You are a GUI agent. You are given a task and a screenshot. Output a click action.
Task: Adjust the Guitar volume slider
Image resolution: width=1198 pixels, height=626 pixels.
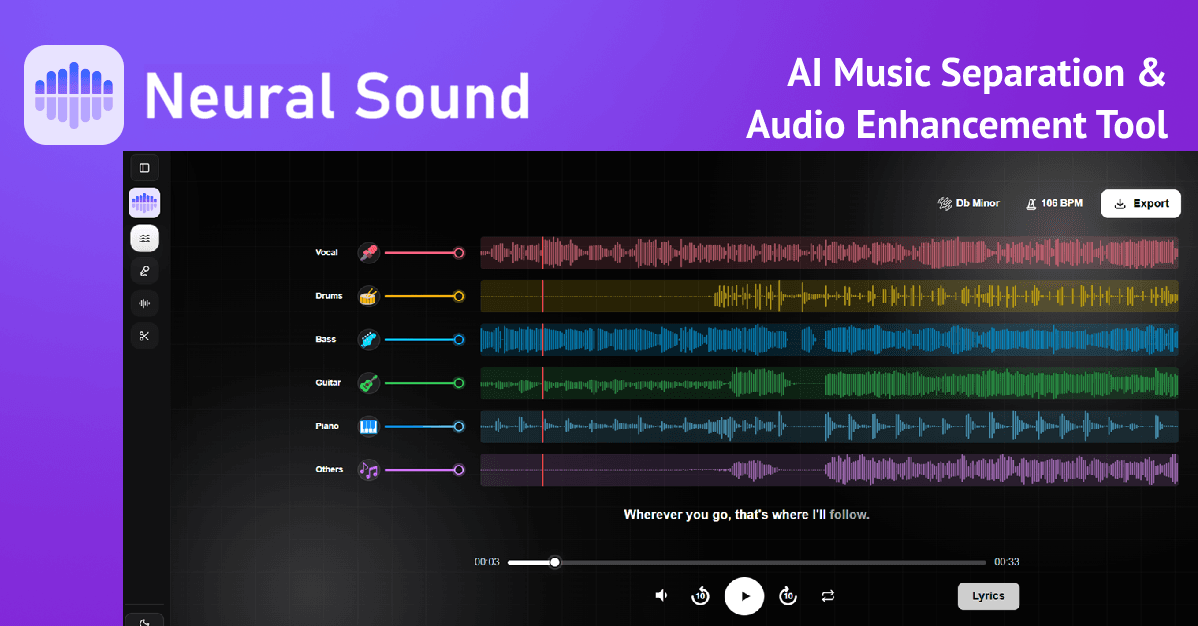(424, 383)
